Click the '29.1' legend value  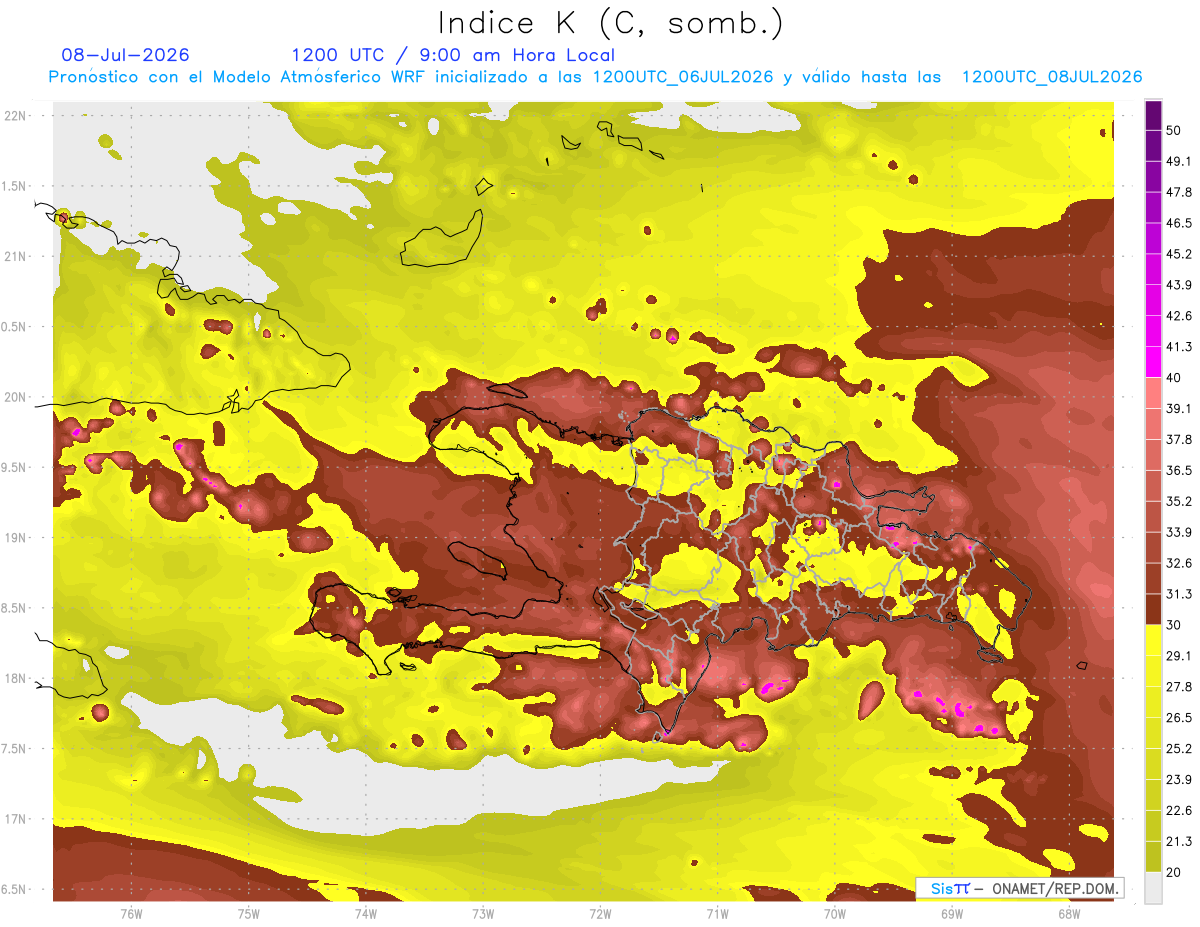[1179, 656]
